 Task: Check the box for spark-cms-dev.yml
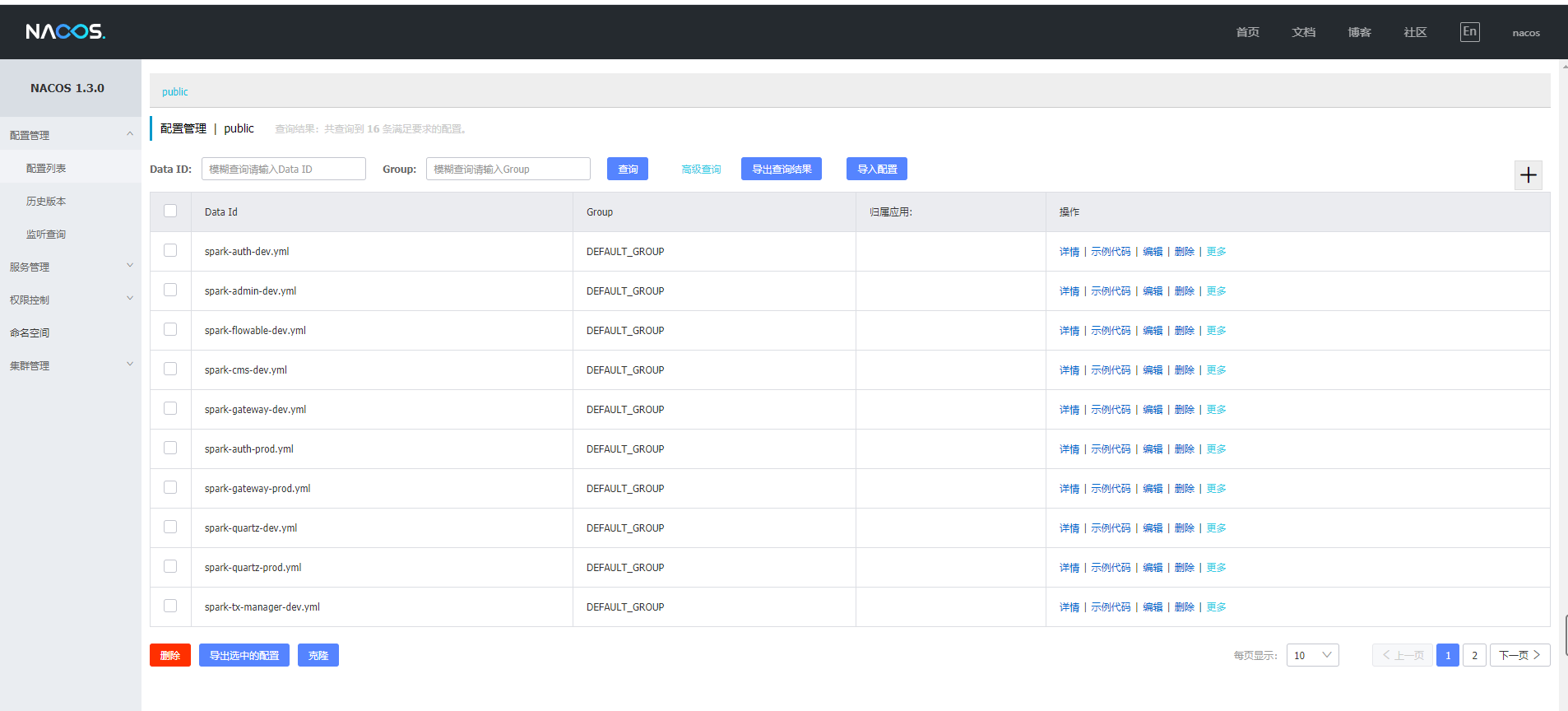[170, 369]
